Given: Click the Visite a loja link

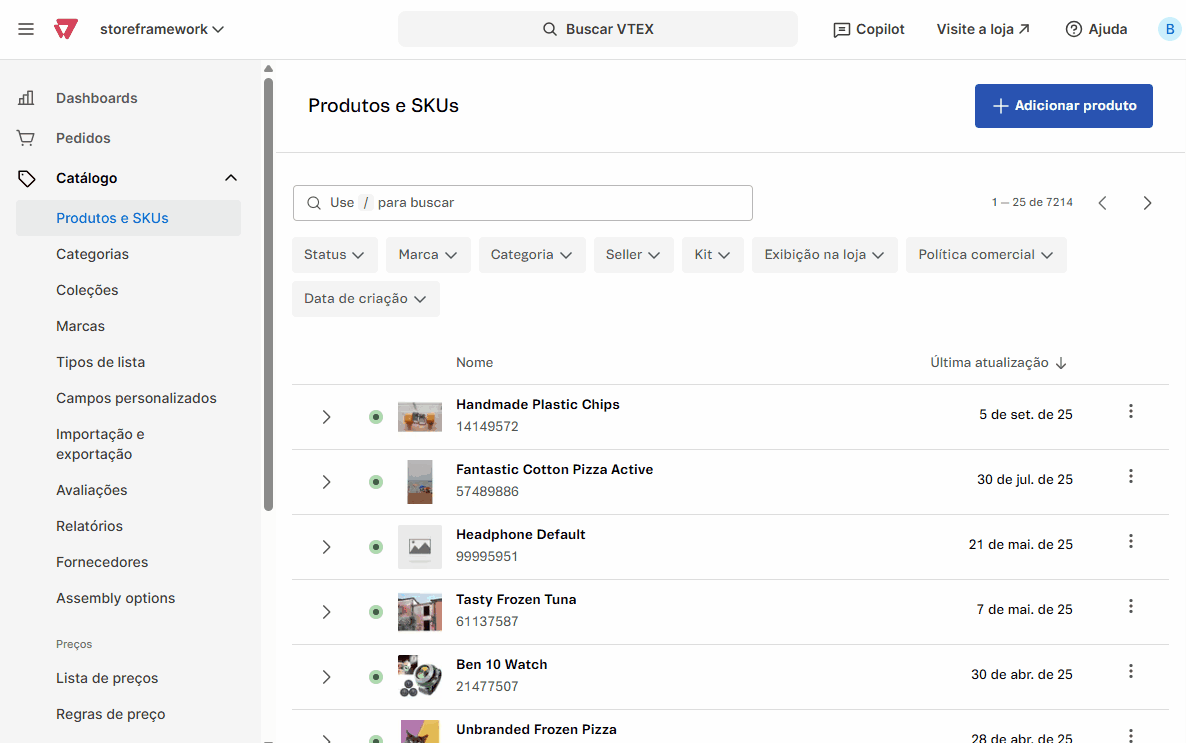Looking at the screenshot, I should pyautogui.click(x=982, y=29).
